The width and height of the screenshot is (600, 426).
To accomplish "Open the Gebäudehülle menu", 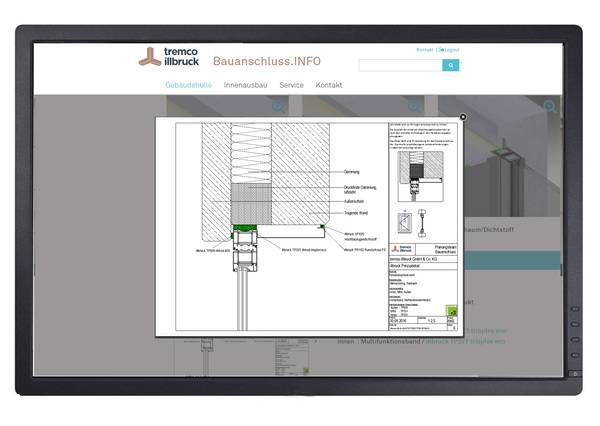I will tap(188, 85).
